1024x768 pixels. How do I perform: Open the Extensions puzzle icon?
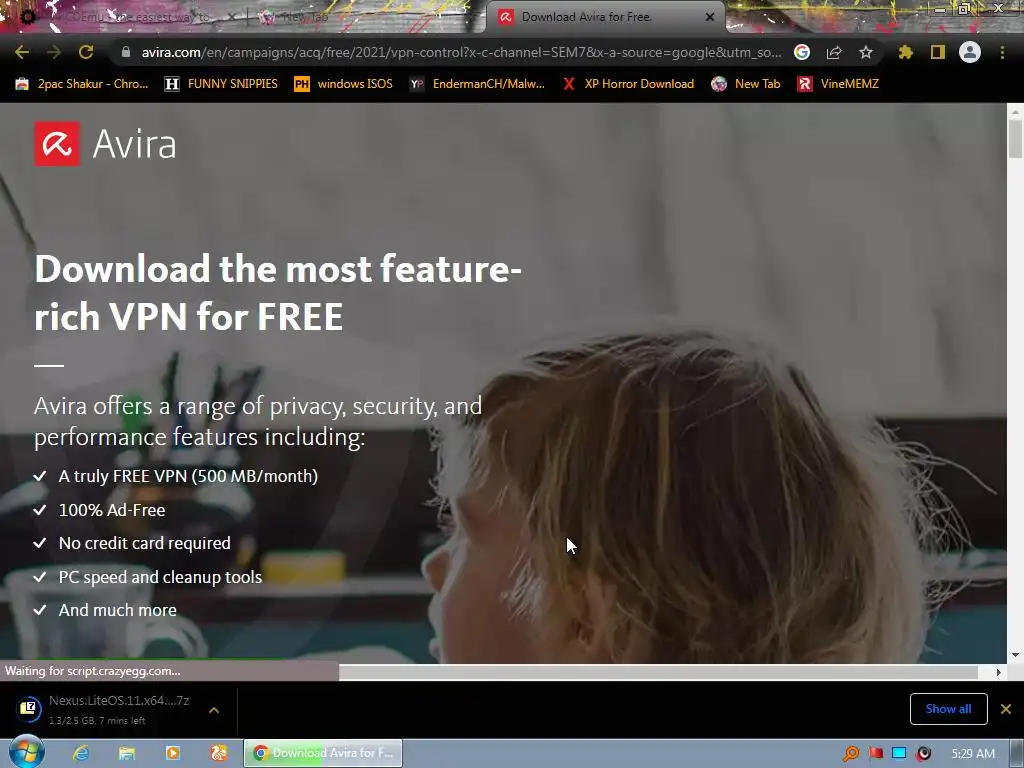(x=905, y=52)
